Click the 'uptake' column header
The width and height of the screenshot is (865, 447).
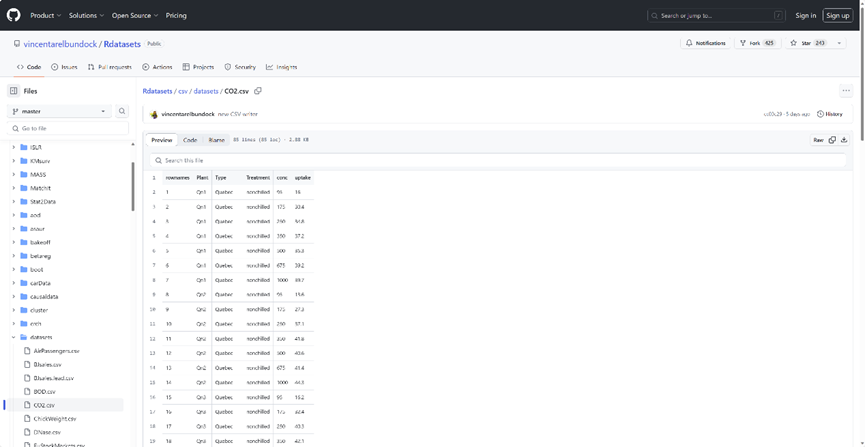click(x=302, y=178)
